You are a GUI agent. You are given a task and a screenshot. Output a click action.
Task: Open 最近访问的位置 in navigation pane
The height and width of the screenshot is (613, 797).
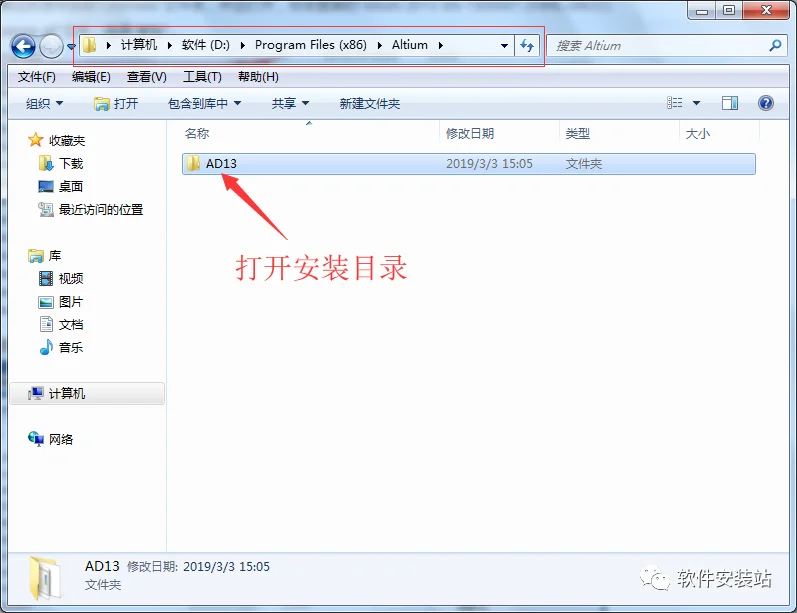pos(101,209)
